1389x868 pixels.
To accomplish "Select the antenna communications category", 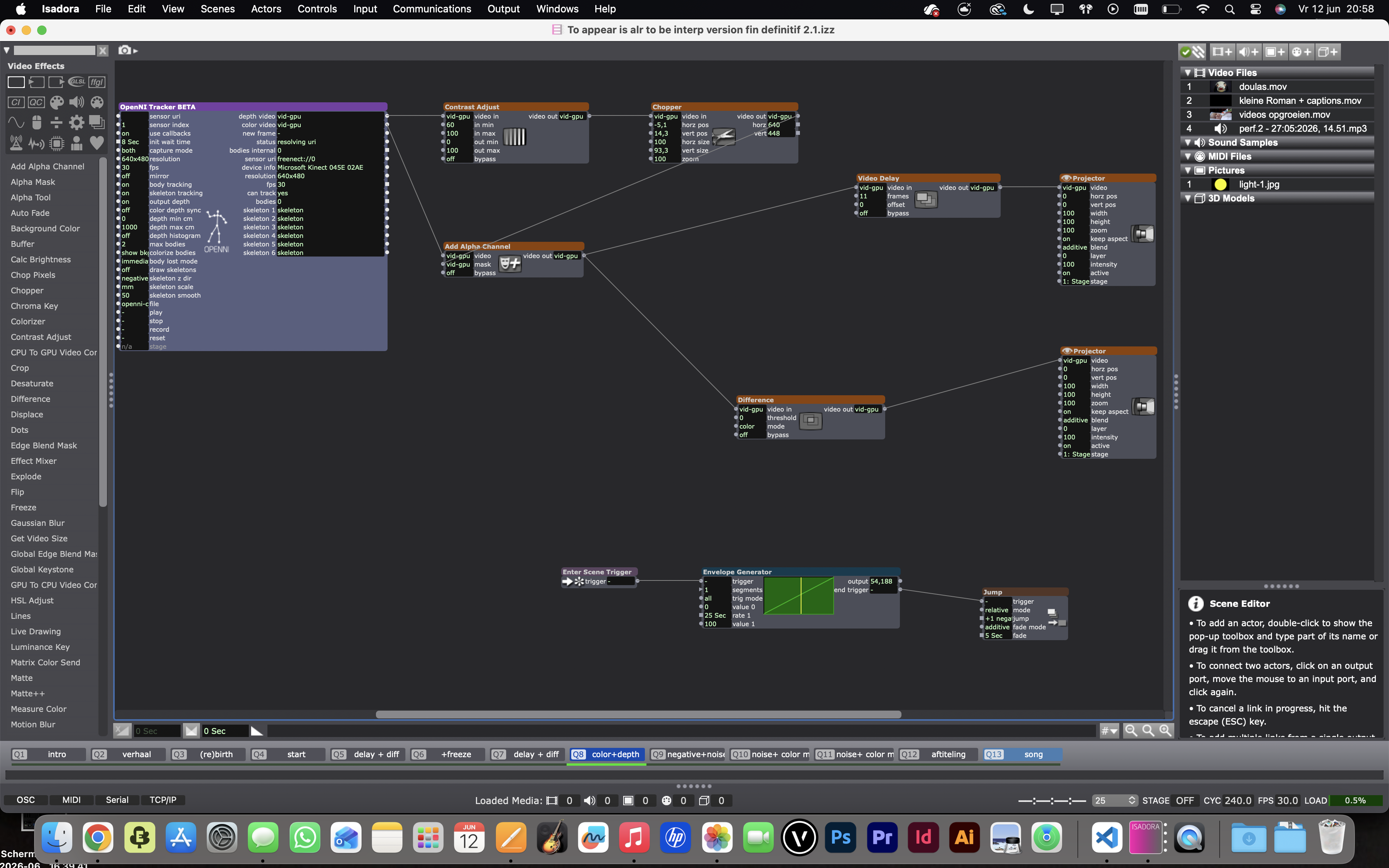I will (16, 143).
